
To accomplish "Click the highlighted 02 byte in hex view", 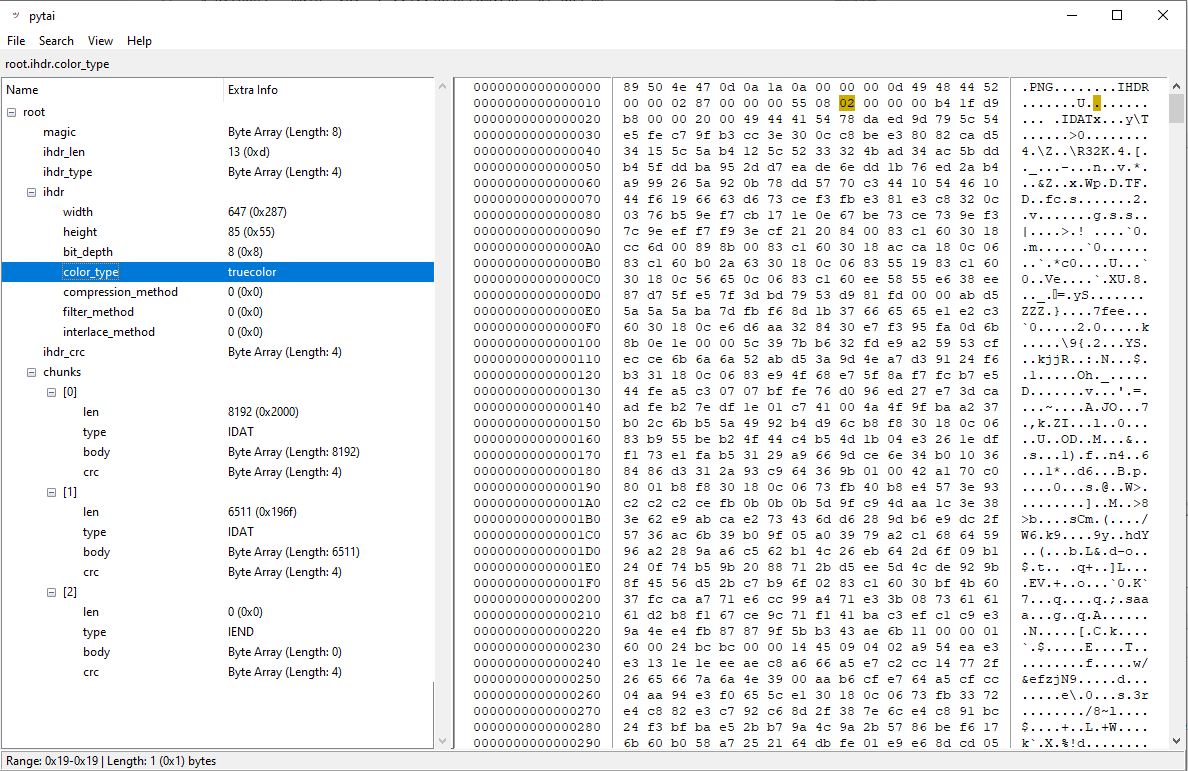I will pos(847,103).
